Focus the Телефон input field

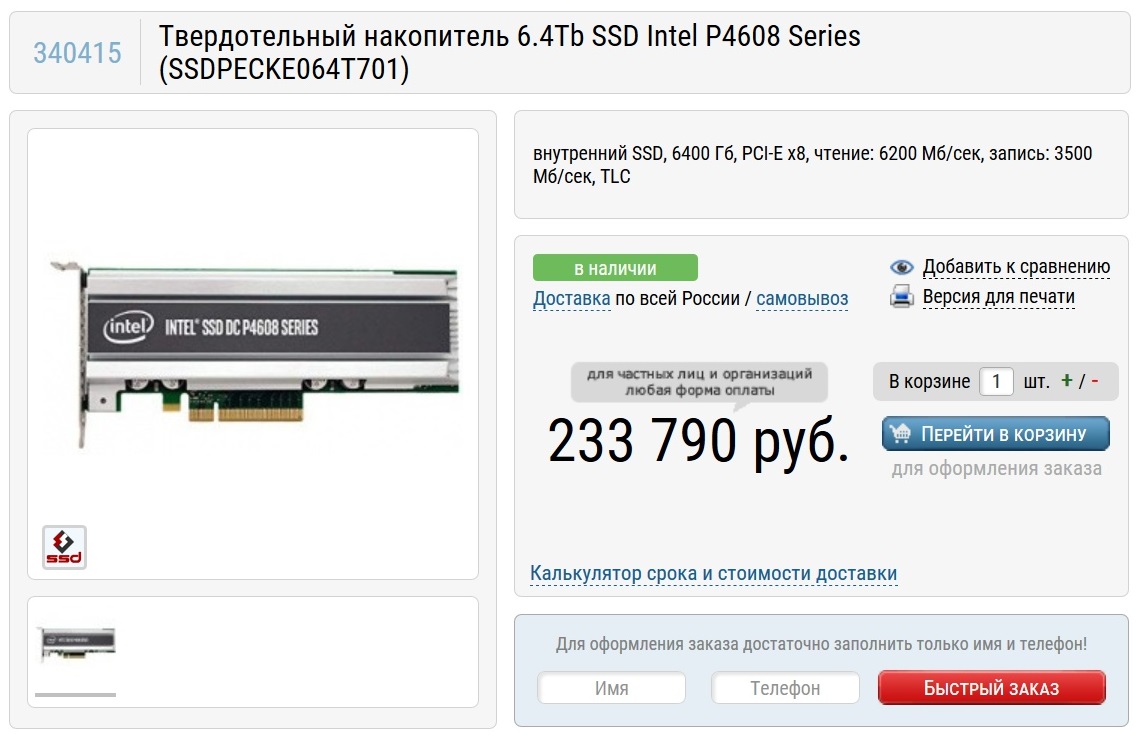785,688
